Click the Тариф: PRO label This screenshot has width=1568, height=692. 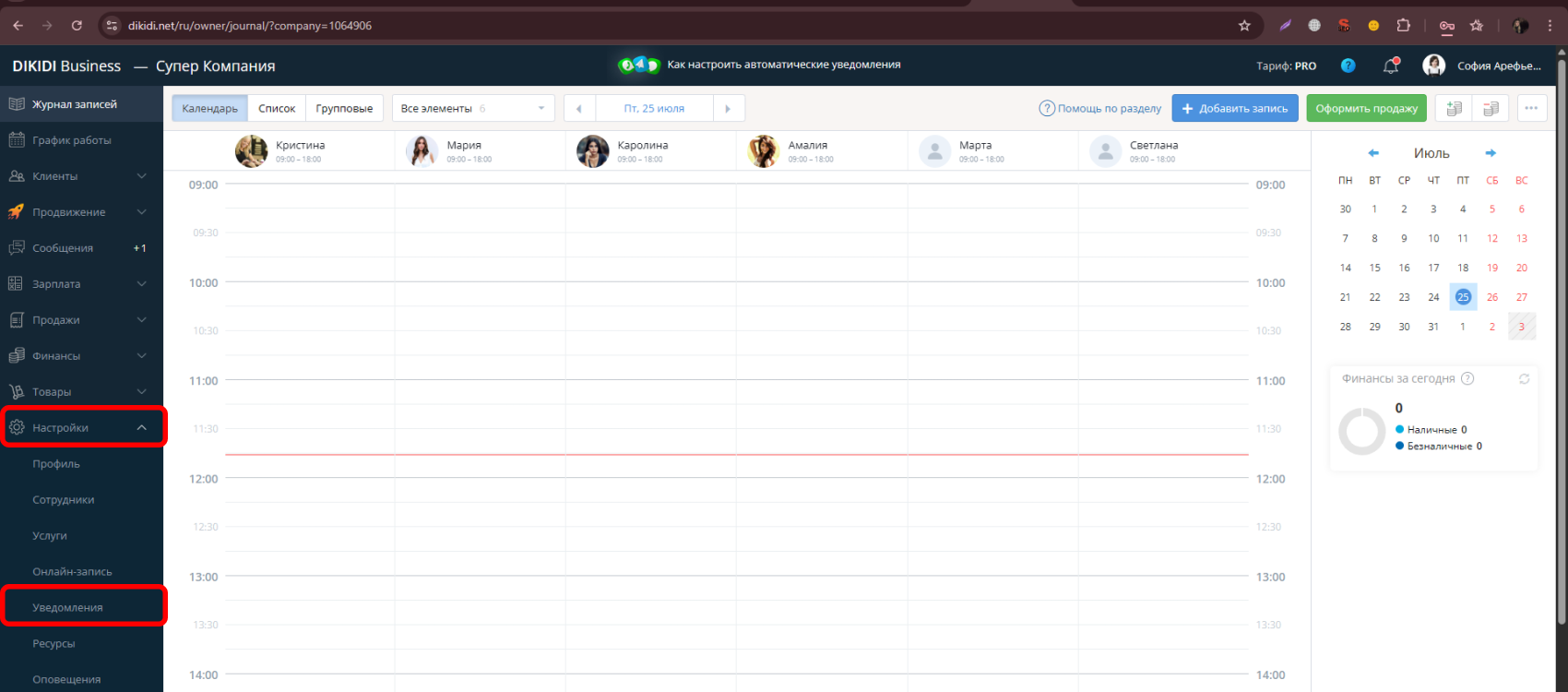[x=1286, y=66]
